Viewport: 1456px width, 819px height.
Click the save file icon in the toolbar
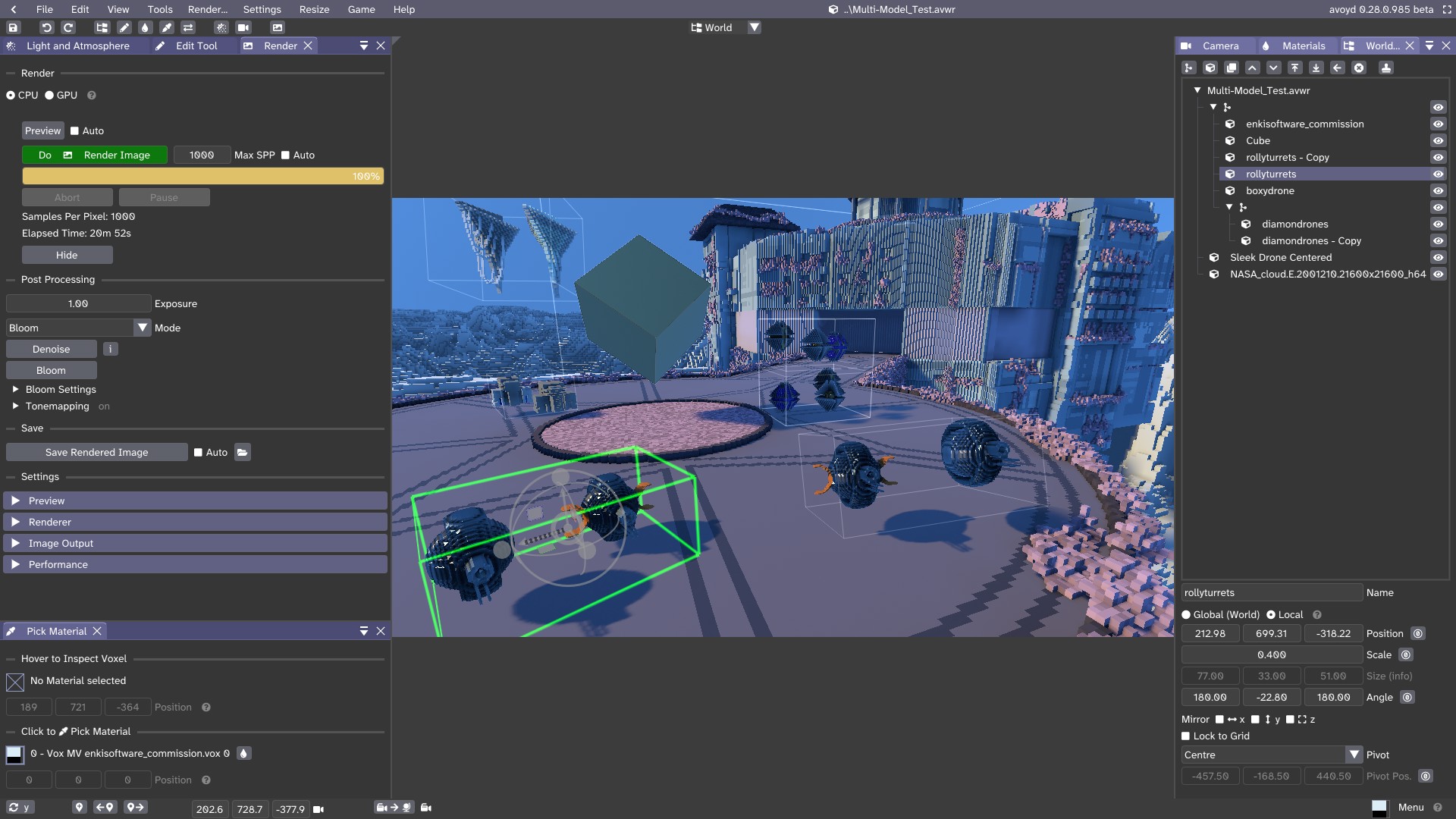pos(13,27)
